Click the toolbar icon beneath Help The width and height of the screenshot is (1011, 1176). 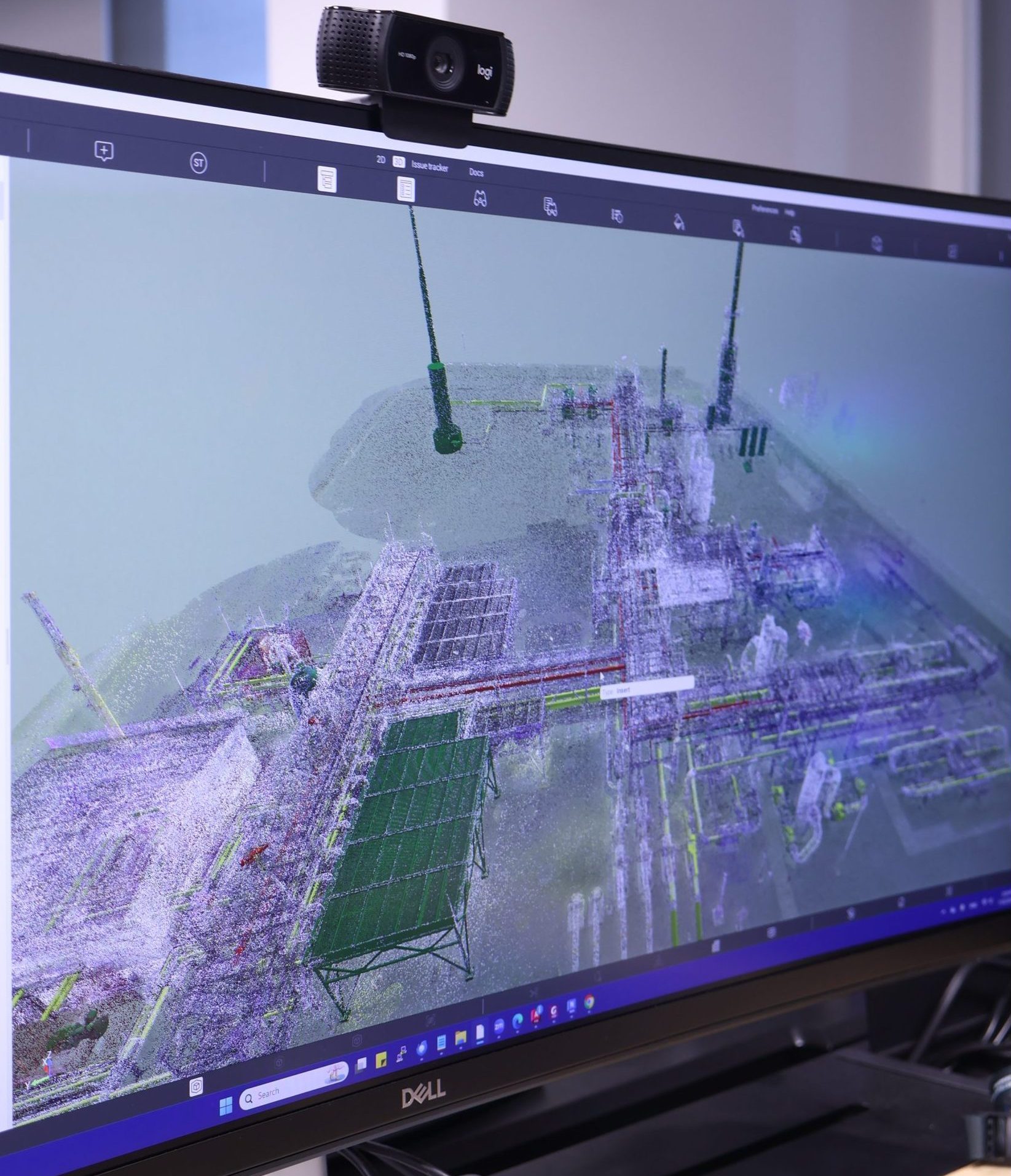pyautogui.click(x=795, y=235)
